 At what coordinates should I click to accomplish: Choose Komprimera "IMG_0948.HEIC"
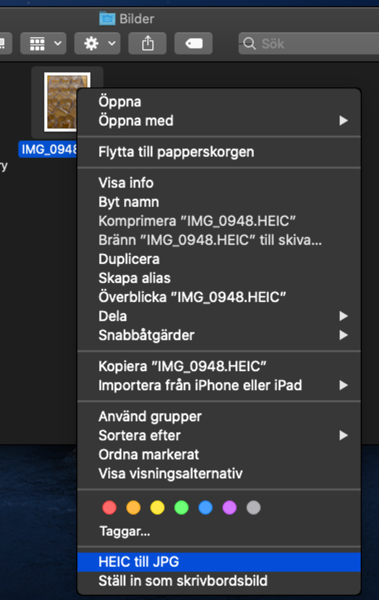pos(219,221)
